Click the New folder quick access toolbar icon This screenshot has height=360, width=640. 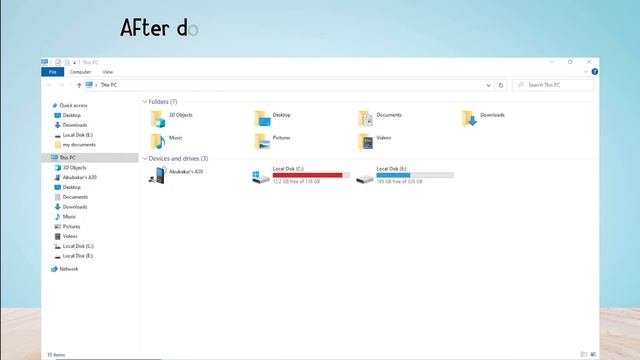point(67,62)
